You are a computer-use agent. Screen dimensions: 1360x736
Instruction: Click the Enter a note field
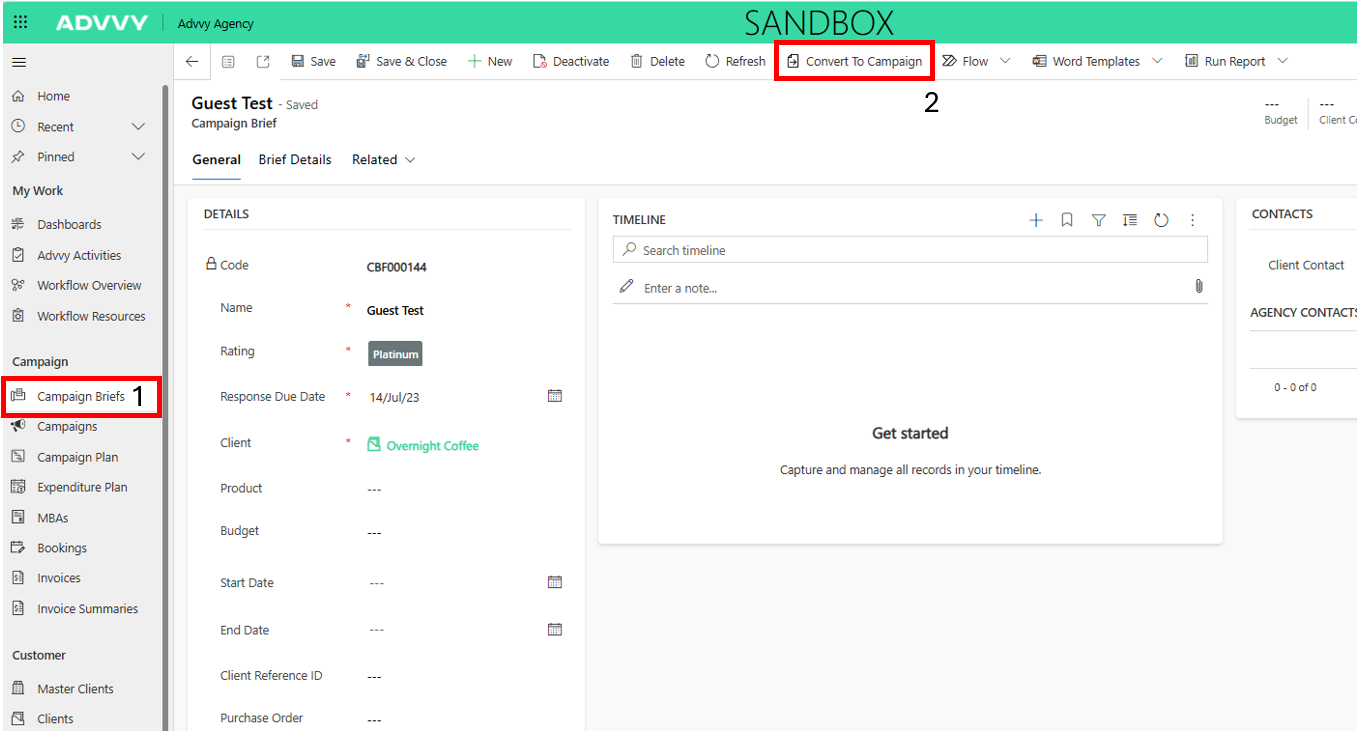tap(910, 288)
